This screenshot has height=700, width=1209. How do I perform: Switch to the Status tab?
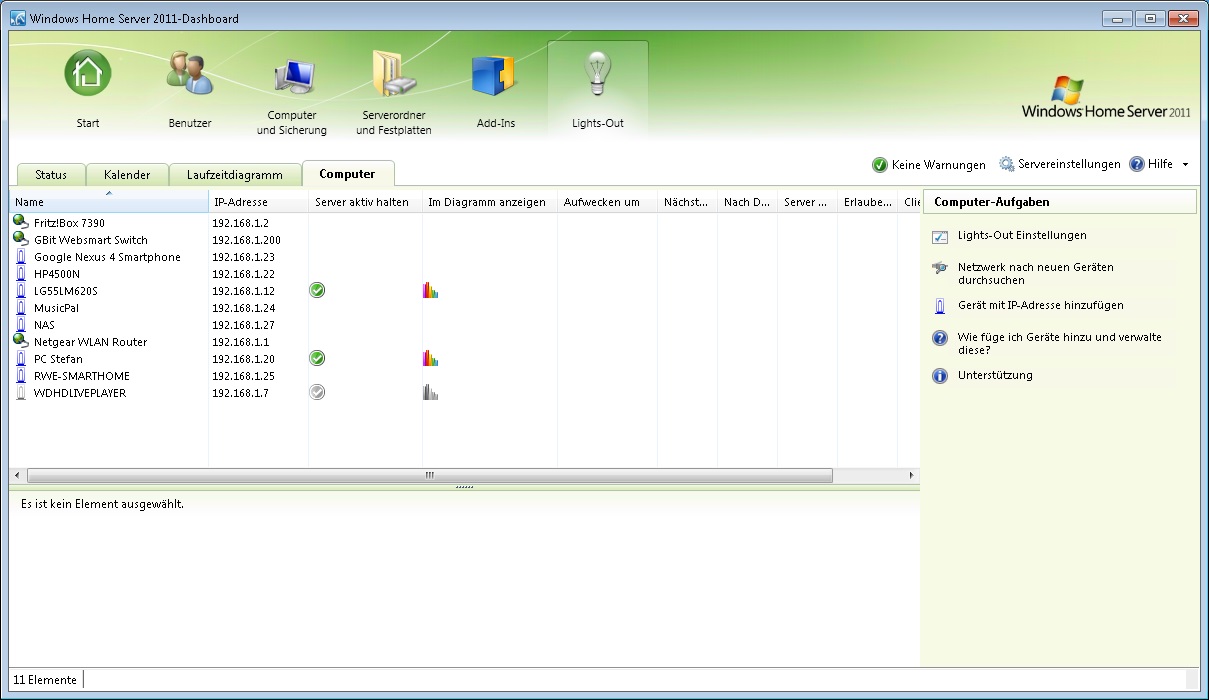[x=51, y=175]
